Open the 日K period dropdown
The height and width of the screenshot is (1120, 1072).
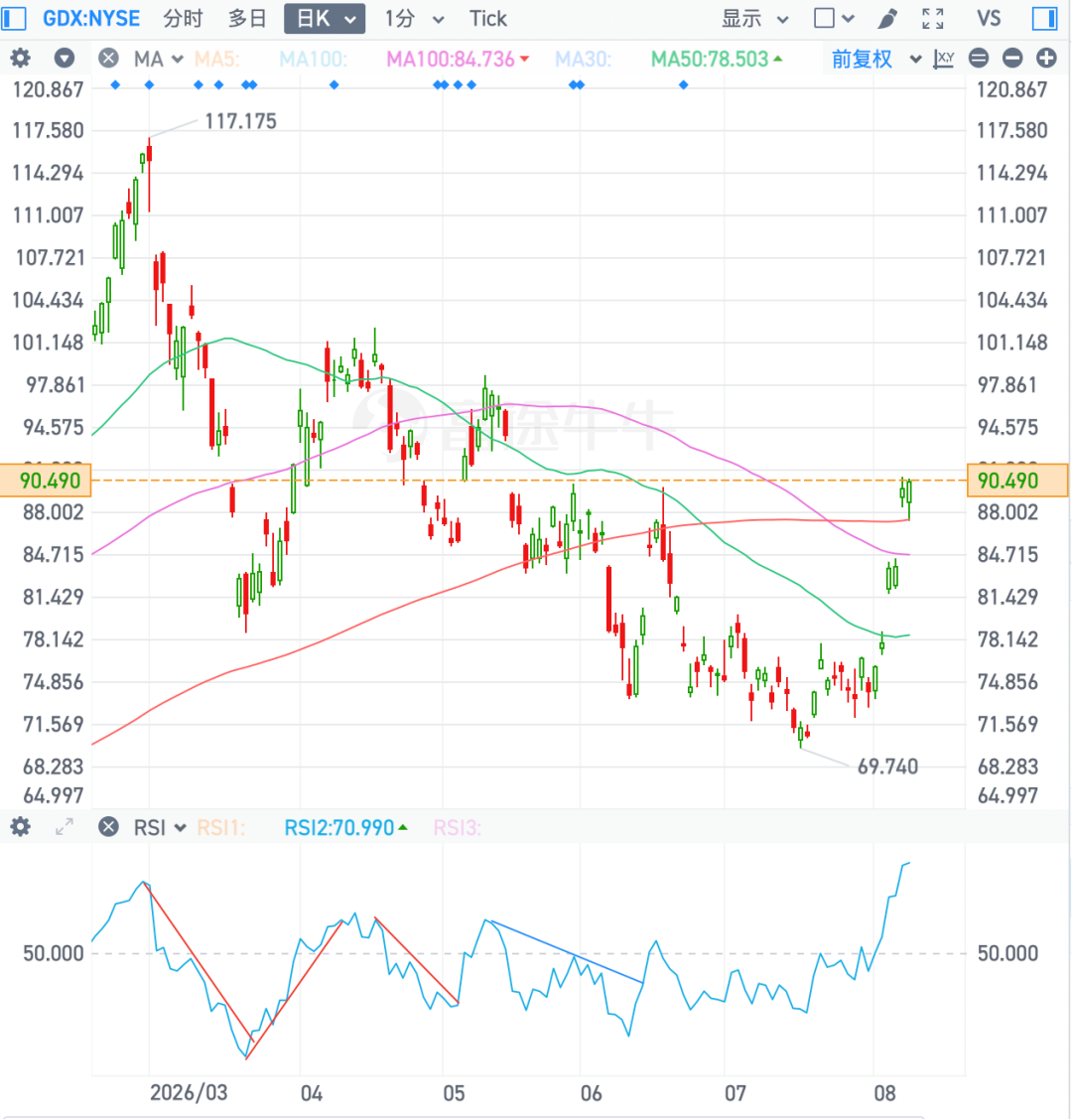click(x=325, y=19)
